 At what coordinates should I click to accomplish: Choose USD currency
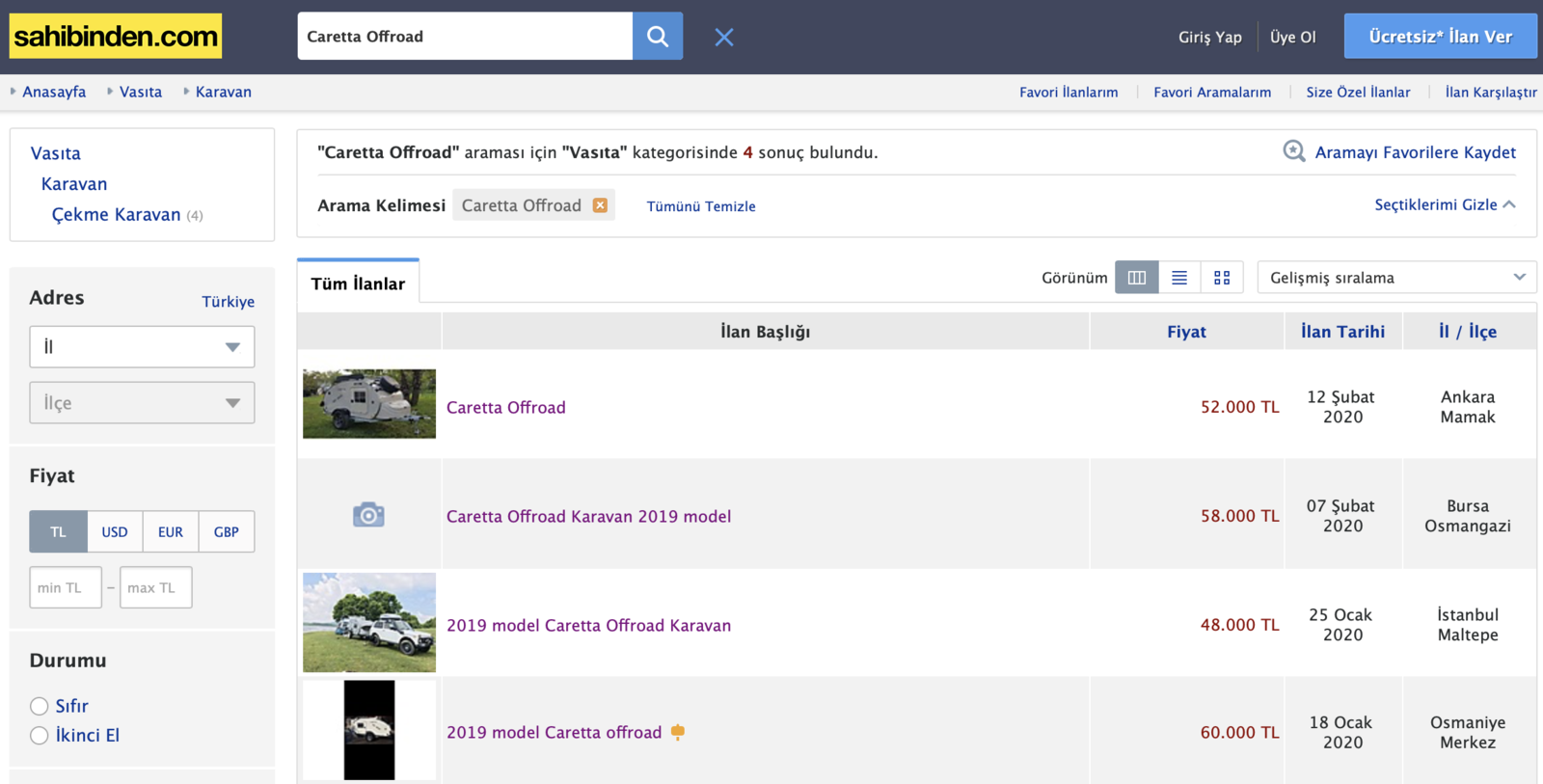[x=115, y=531]
